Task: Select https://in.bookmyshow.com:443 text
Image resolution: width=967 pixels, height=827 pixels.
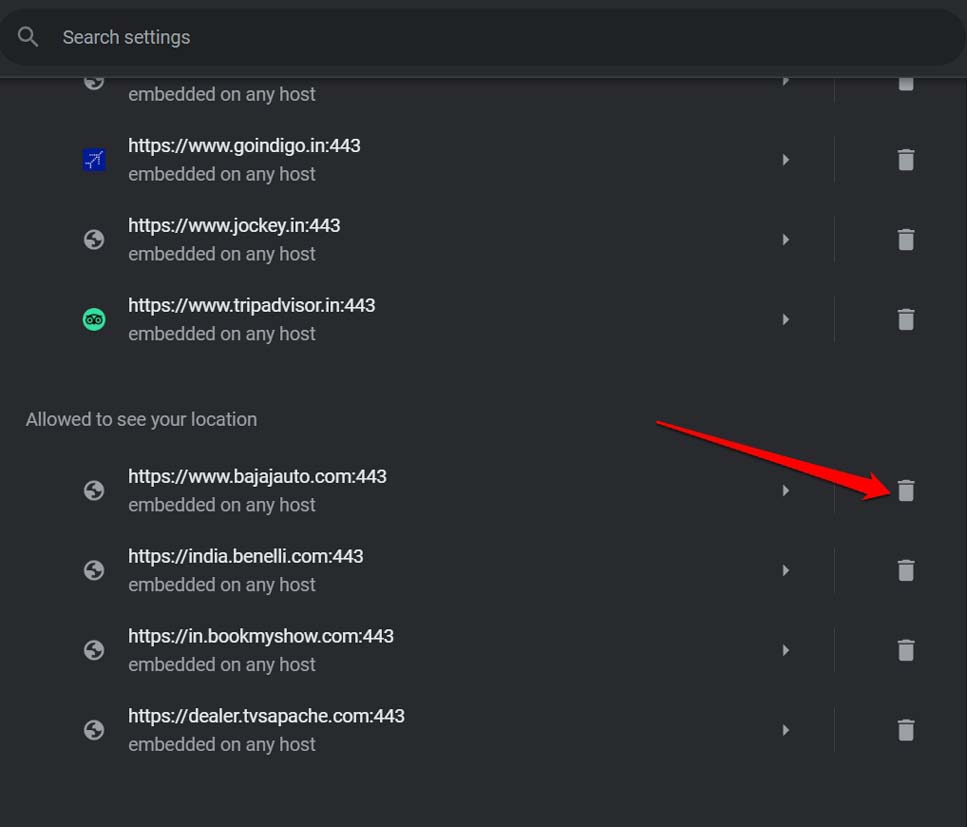Action: [261, 636]
